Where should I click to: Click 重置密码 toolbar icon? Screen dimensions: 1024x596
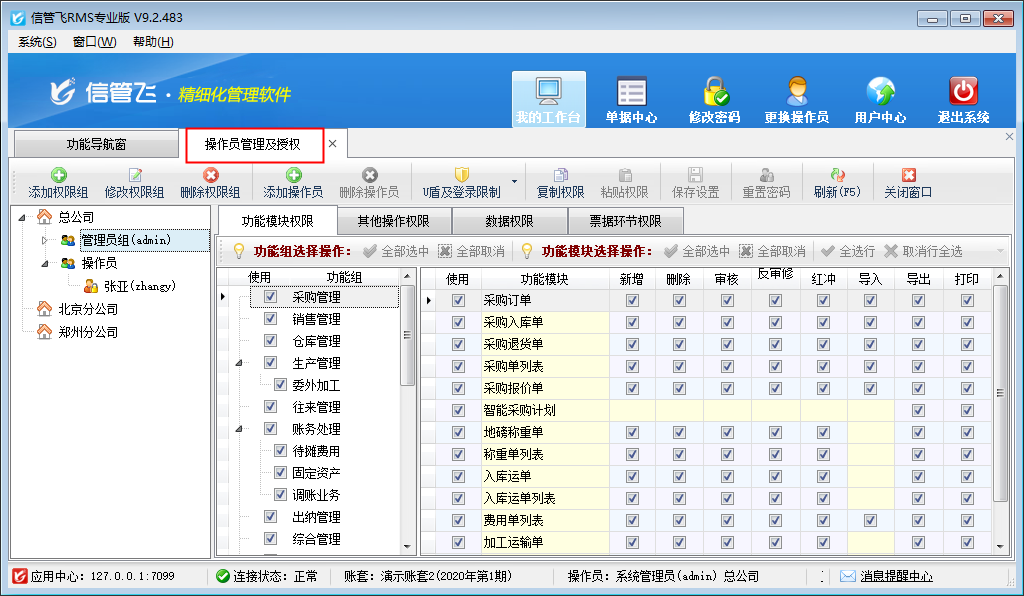pyautogui.click(x=767, y=175)
